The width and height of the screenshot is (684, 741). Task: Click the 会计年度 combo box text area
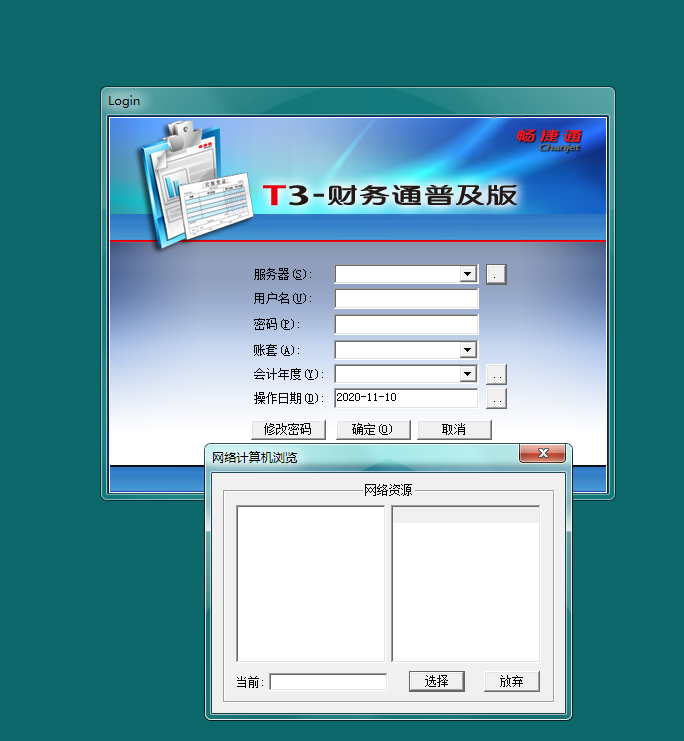tap(398, 374)
